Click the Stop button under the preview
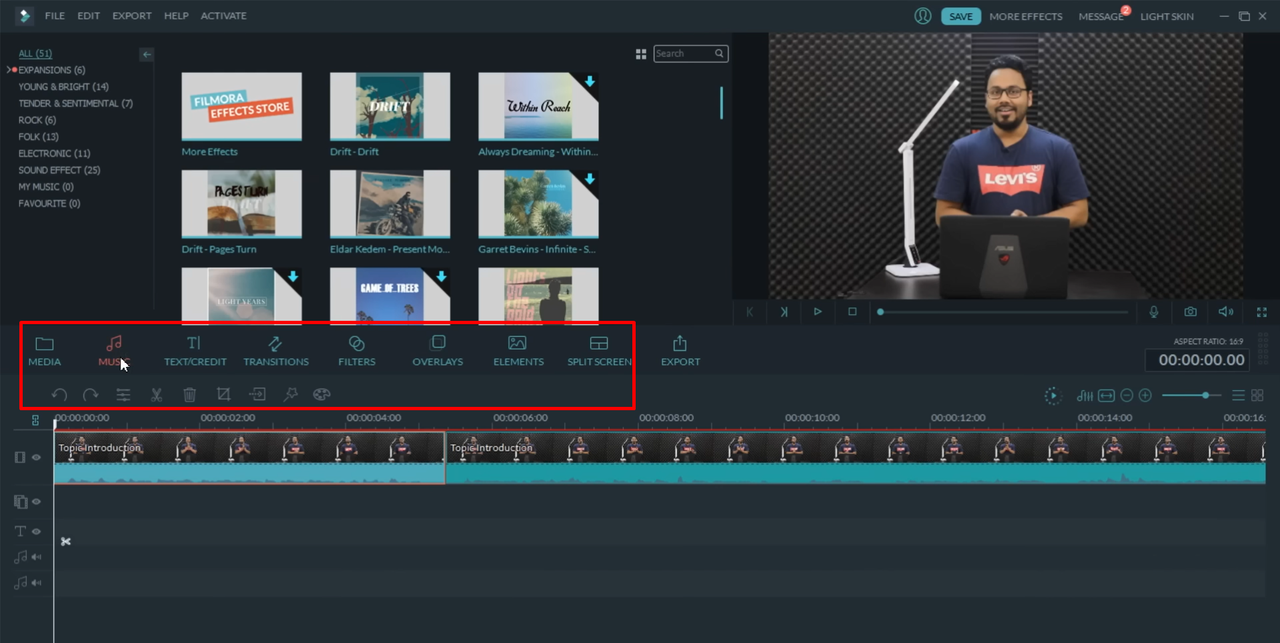The height and width of the screenshot is (643, 1280). coord(852,312)
